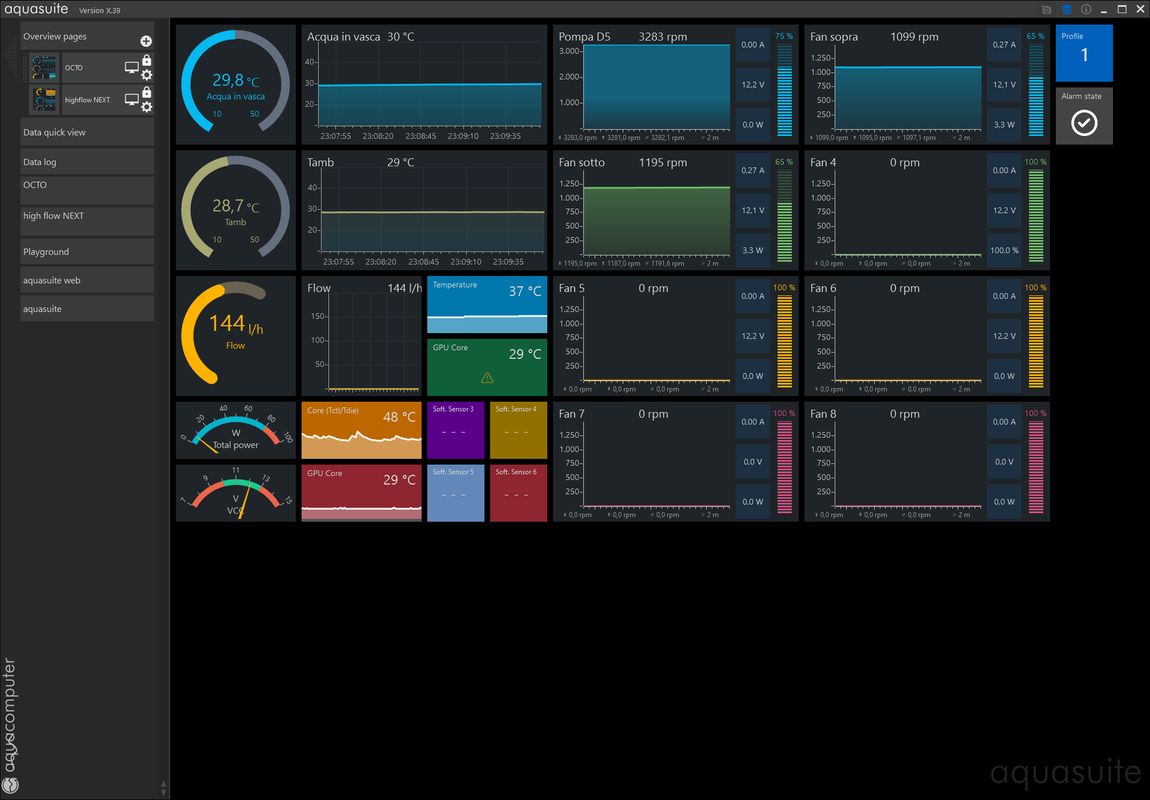1150x800 pixels.
Task: Click the green GPU Core 29 °C tile
Action: (487, 367)
